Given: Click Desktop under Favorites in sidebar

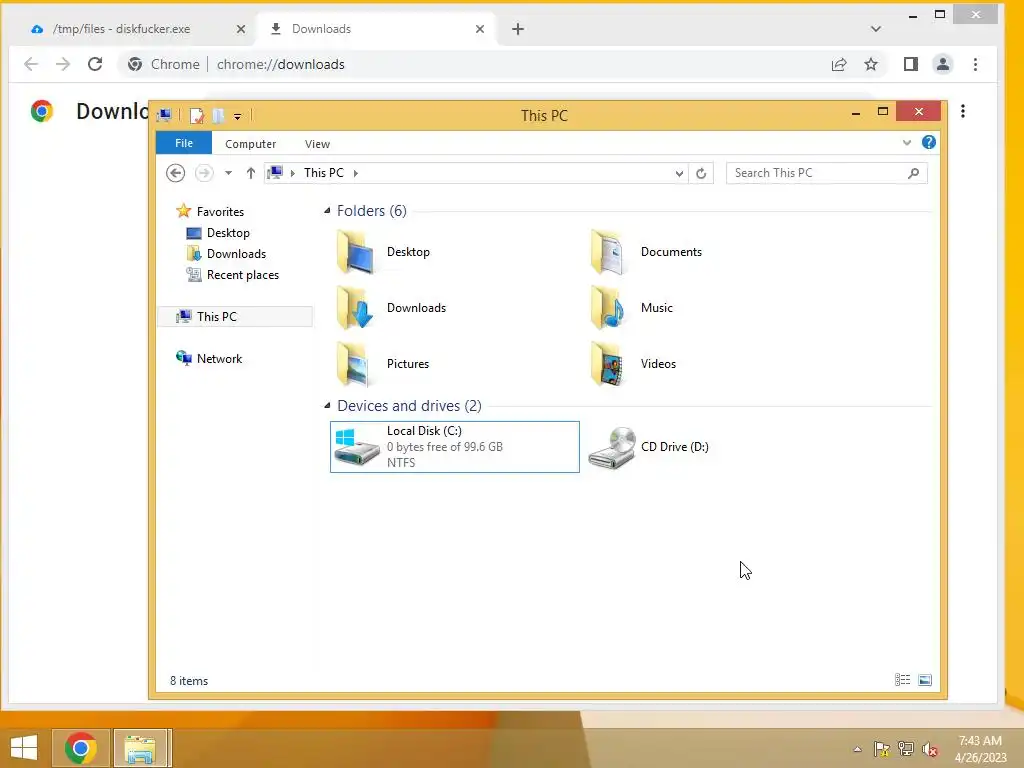Looking at the screenshot, I should (x=218, y=233).
